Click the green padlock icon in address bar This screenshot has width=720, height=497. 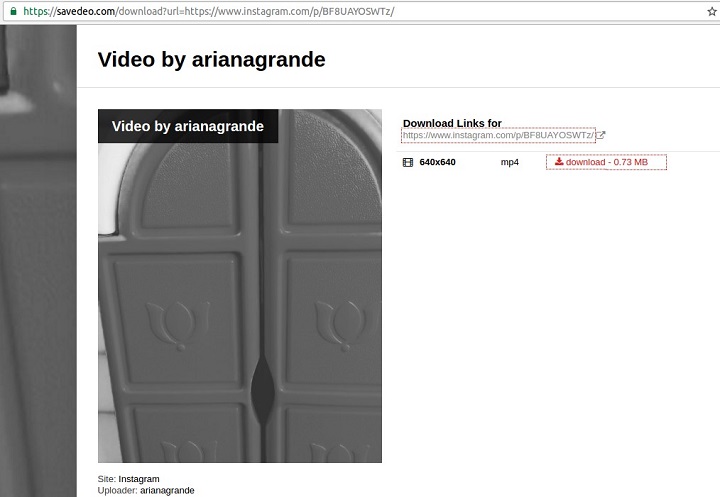click(x=13, y=11)
